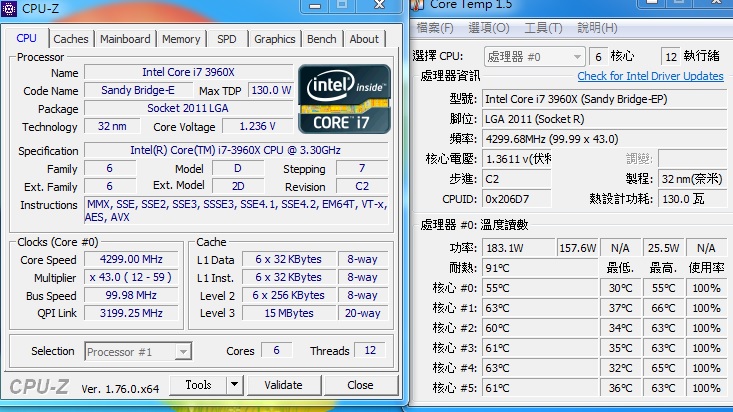This screenshot has height=412, width=733.
Task: Click the Specification field i7-3960X CPU @ 3.30GHz
Action: coord(236,150)
